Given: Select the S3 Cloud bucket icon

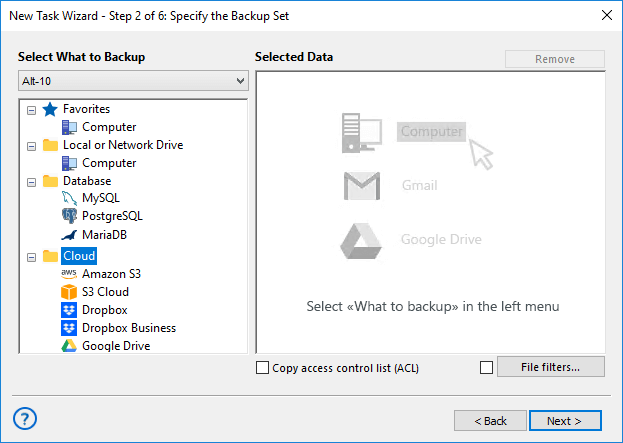Looking at the screenshot, I should tap(69, 292).
